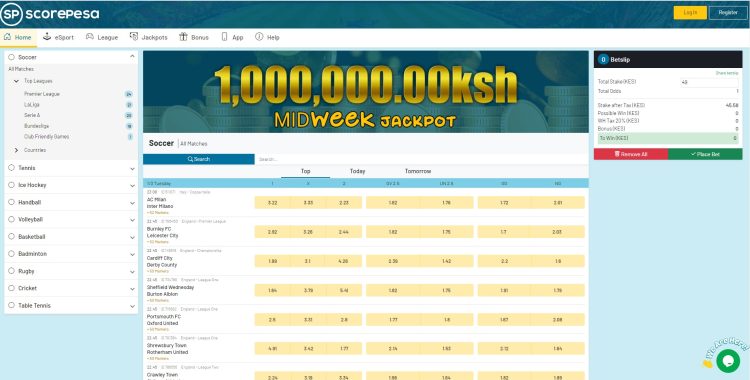Select the Volleyball radio button
The height and width of the screenshot is (380, 750).
(x=11, y=219)
